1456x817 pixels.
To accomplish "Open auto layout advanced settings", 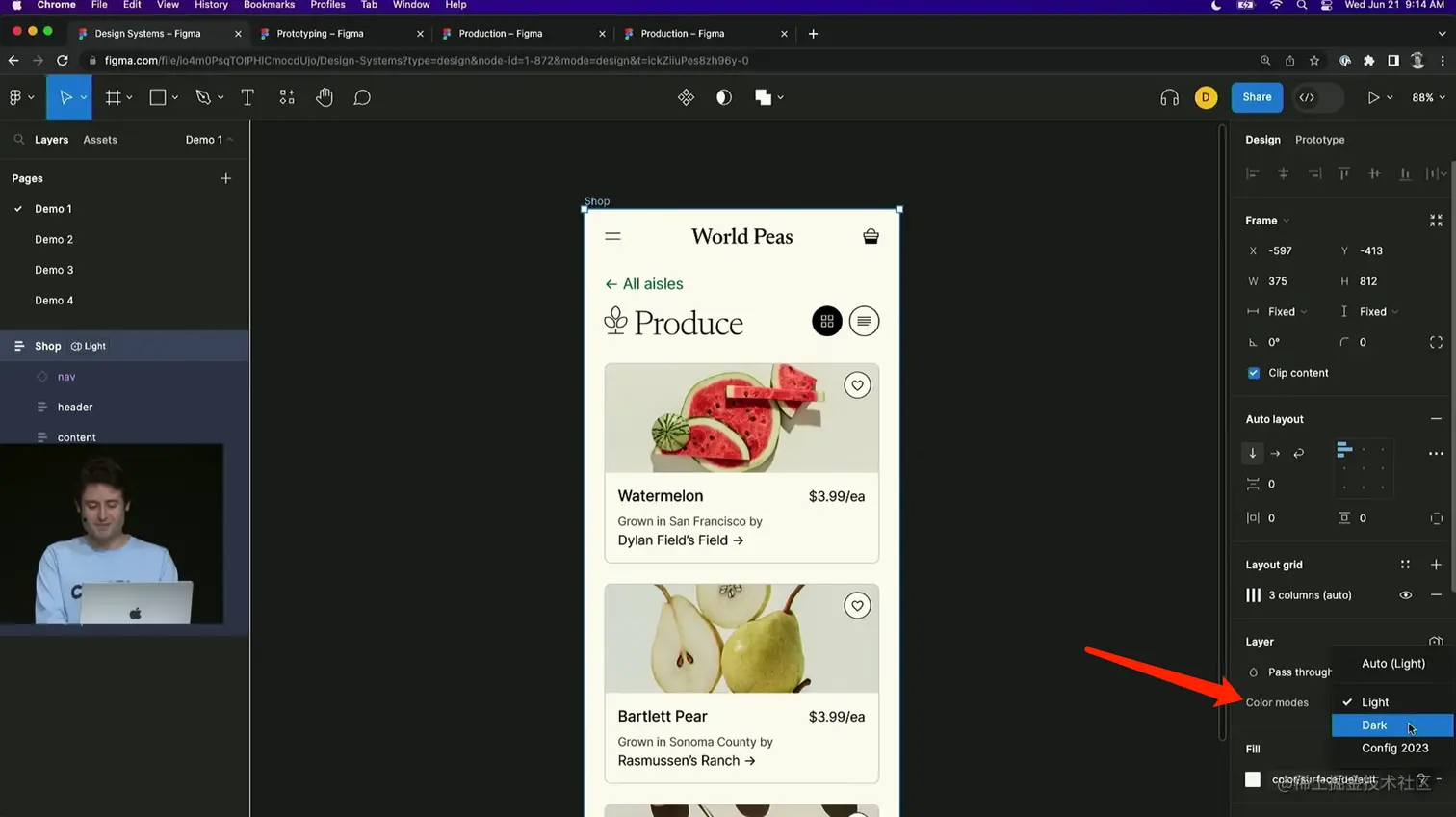I will click(1436, 453).
